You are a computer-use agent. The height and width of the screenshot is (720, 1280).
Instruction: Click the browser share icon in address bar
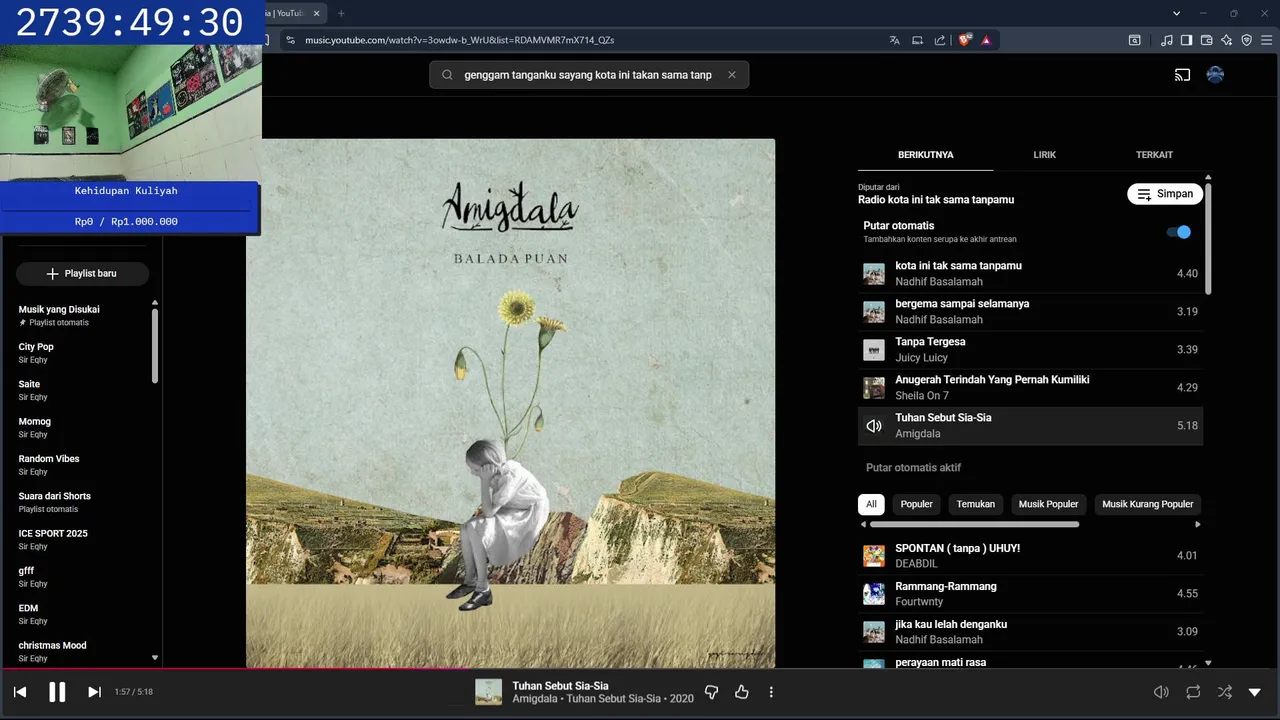pos(940,40)
